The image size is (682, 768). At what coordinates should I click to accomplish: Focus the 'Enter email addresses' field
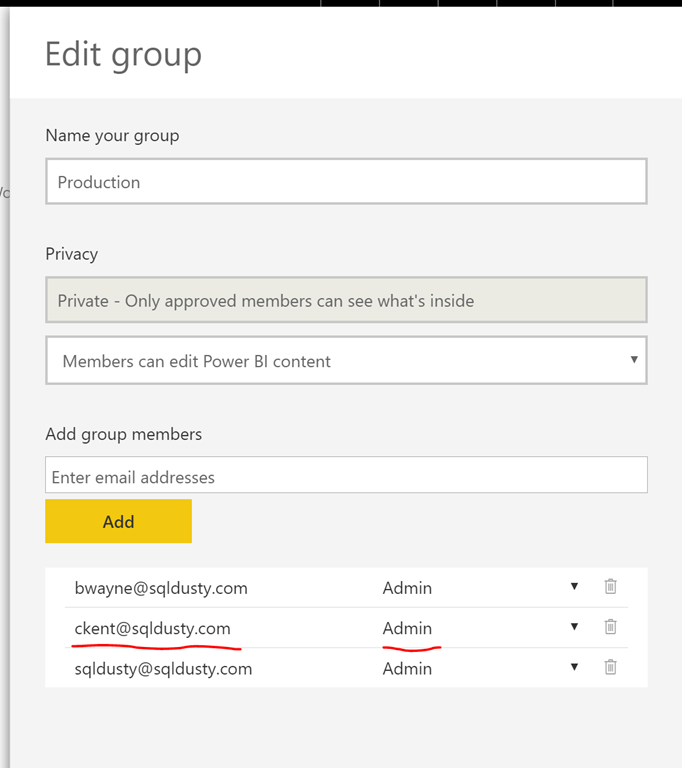346,477
